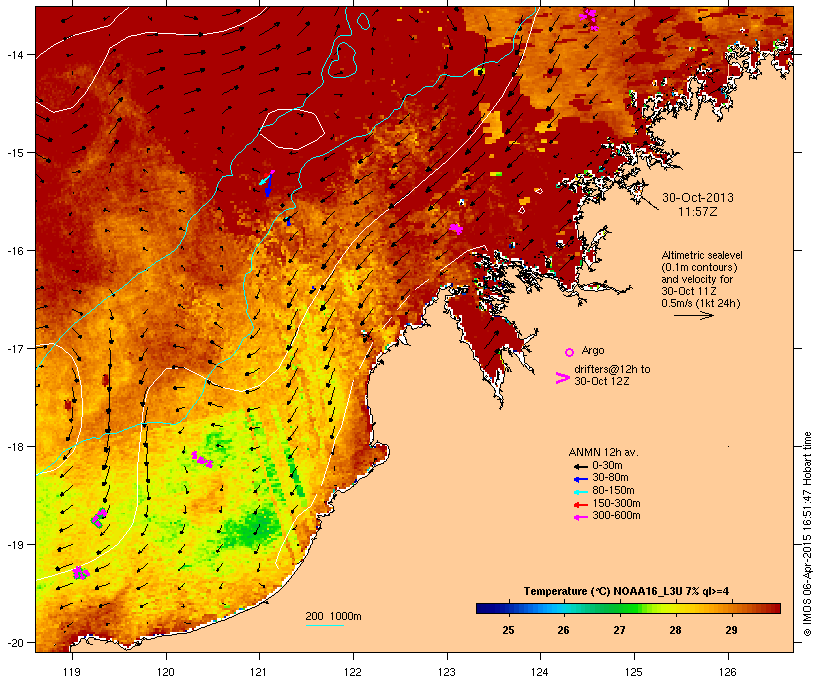
Task: Click the date label 30-Oct-2013
Action: click(698, 198)
